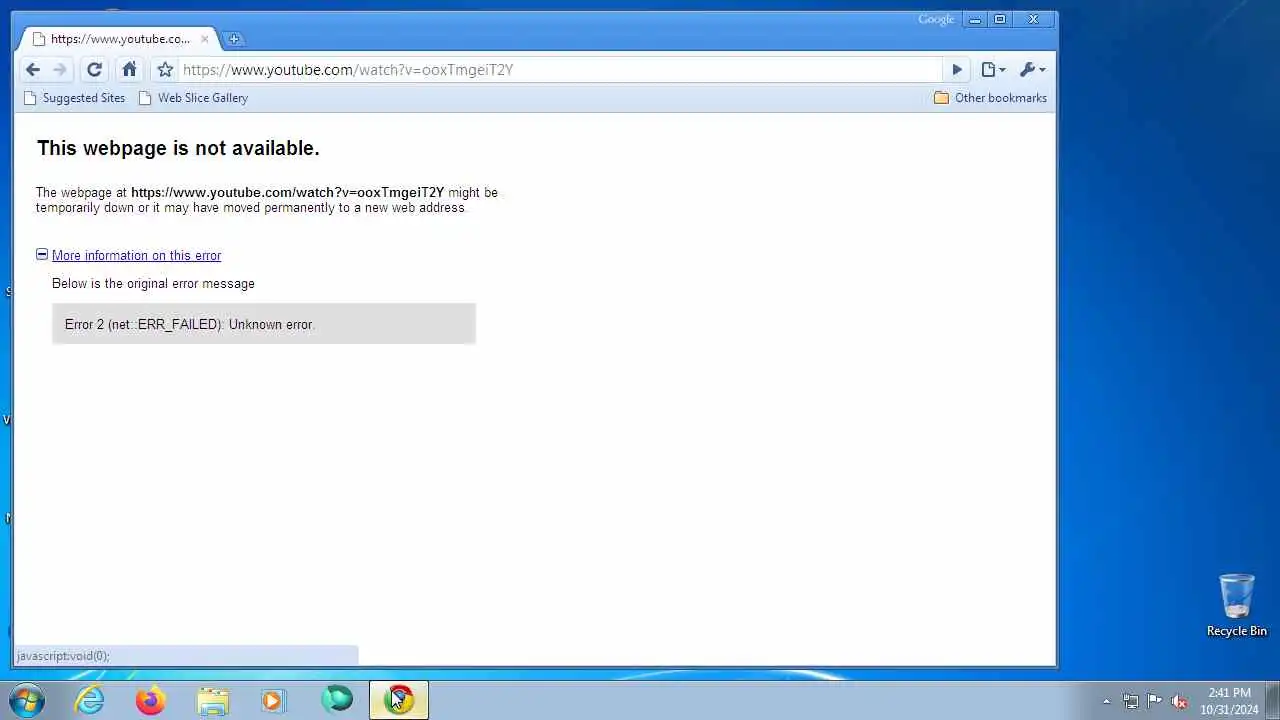The height and width of the screenshot is (720, 1280).
Task: Click the Chrome taskbar button
Action: coord(399,700)
